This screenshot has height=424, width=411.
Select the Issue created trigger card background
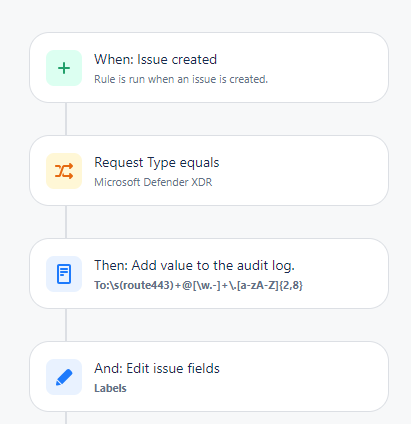(209, 68)
